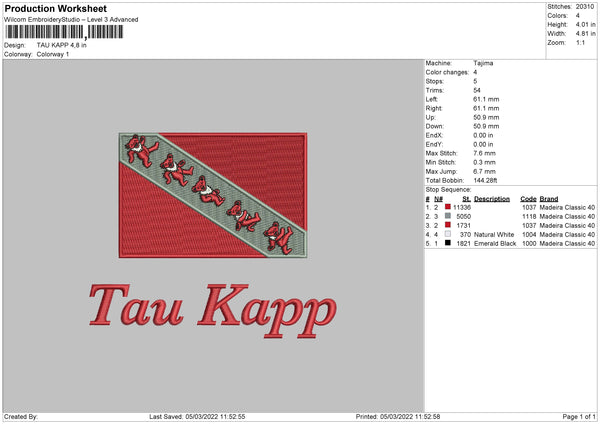The image size is (600, 424).
Task: Click the 'Brand' column header
Action: (x=549, y=199)
